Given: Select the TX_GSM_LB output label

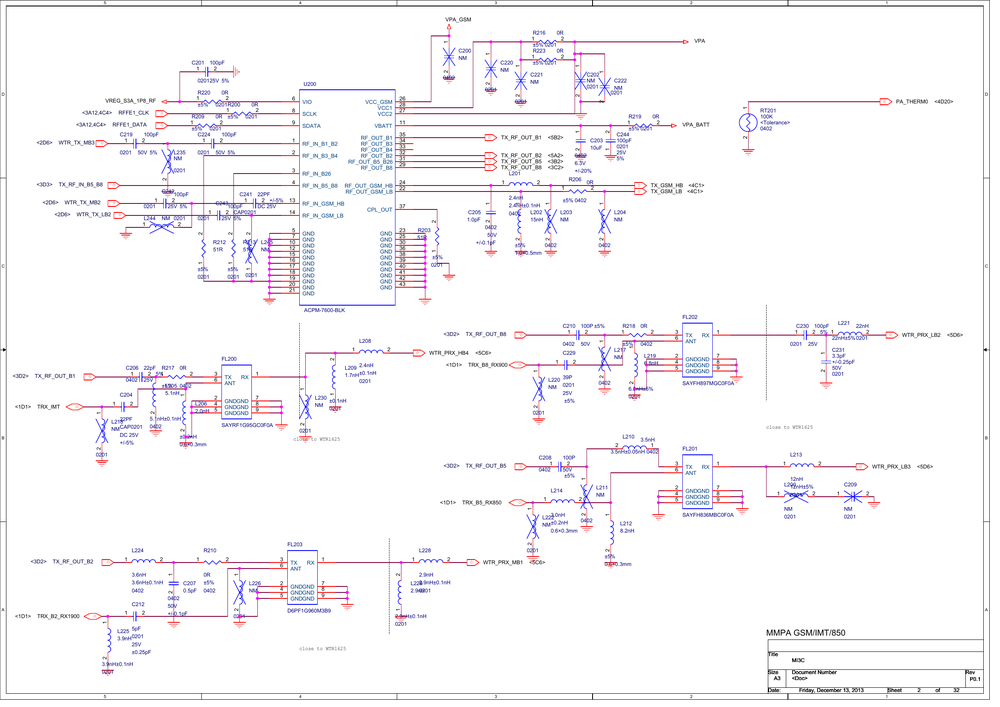Looking at the screenshot, I should coord(666,191).
